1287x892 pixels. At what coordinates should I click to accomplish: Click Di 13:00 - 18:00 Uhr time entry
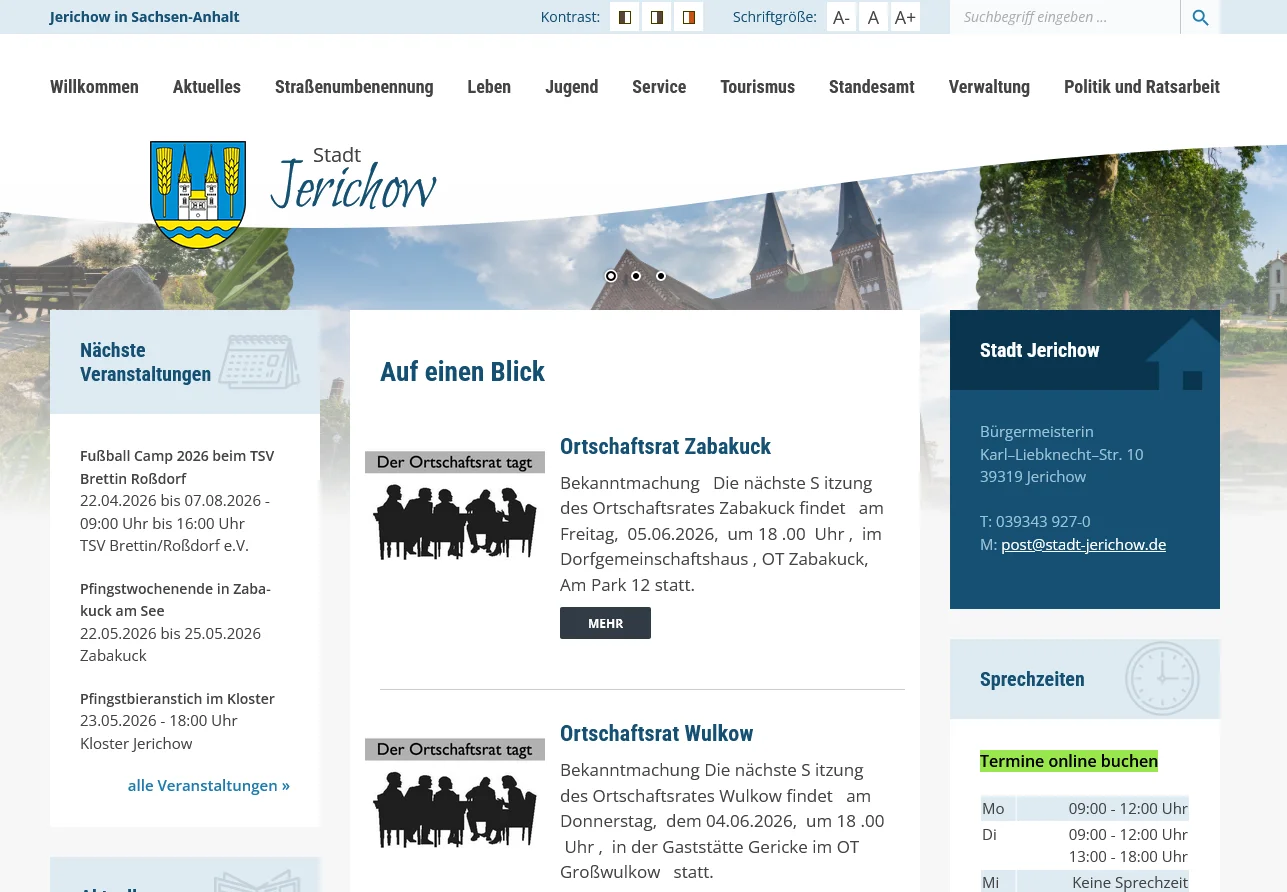click(1128, 856)
